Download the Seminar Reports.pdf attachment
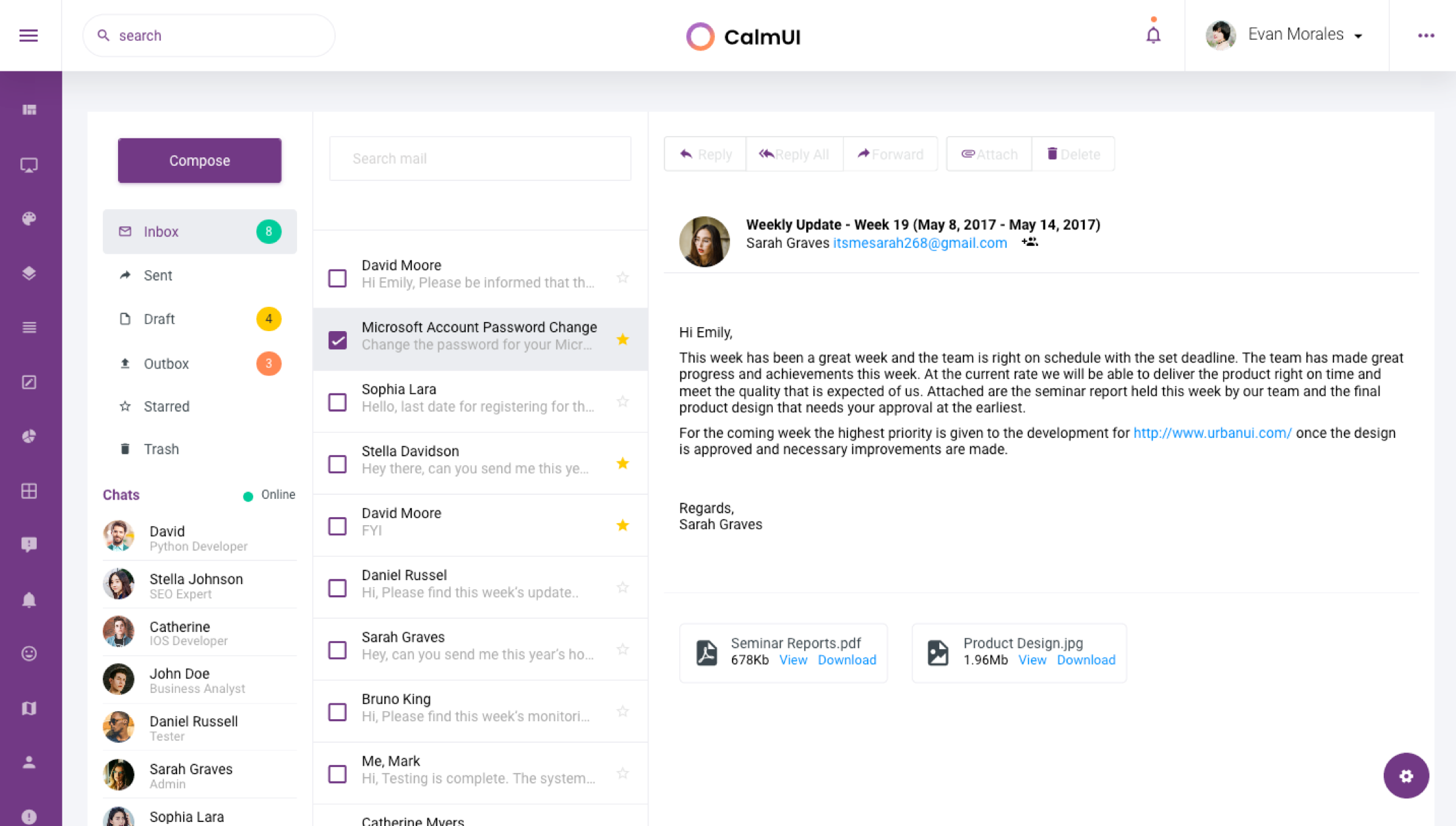Image resolution: width=1456 pixels, height=826 pixels. (846, 660)
